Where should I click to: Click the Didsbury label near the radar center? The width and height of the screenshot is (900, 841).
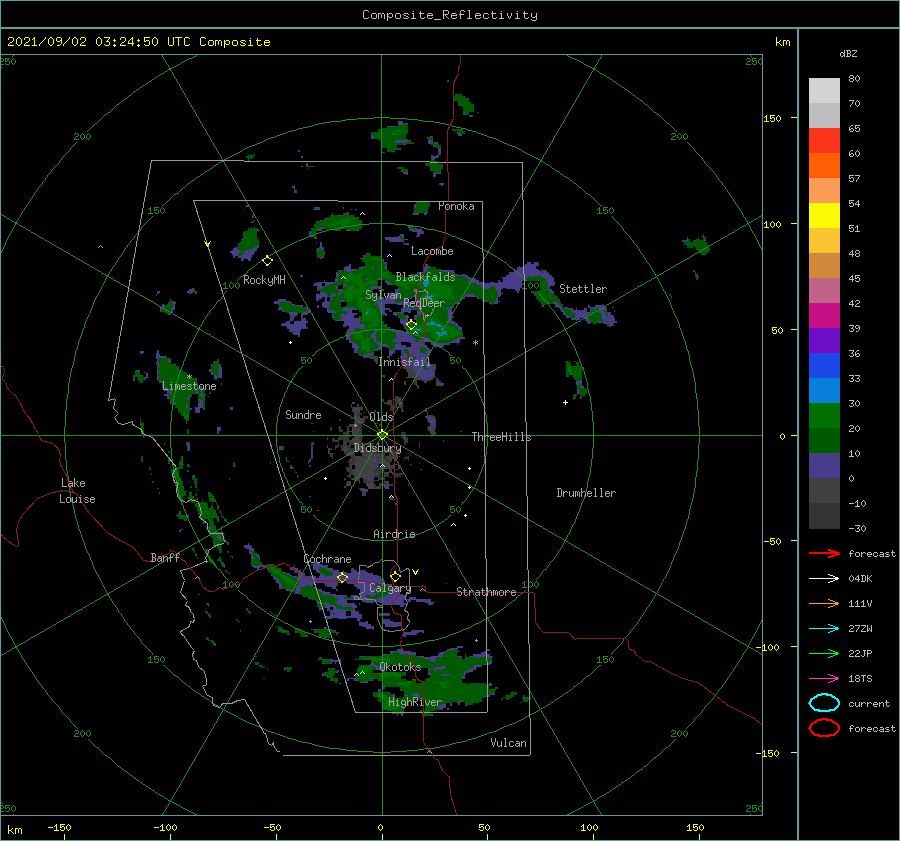(377, 448)
